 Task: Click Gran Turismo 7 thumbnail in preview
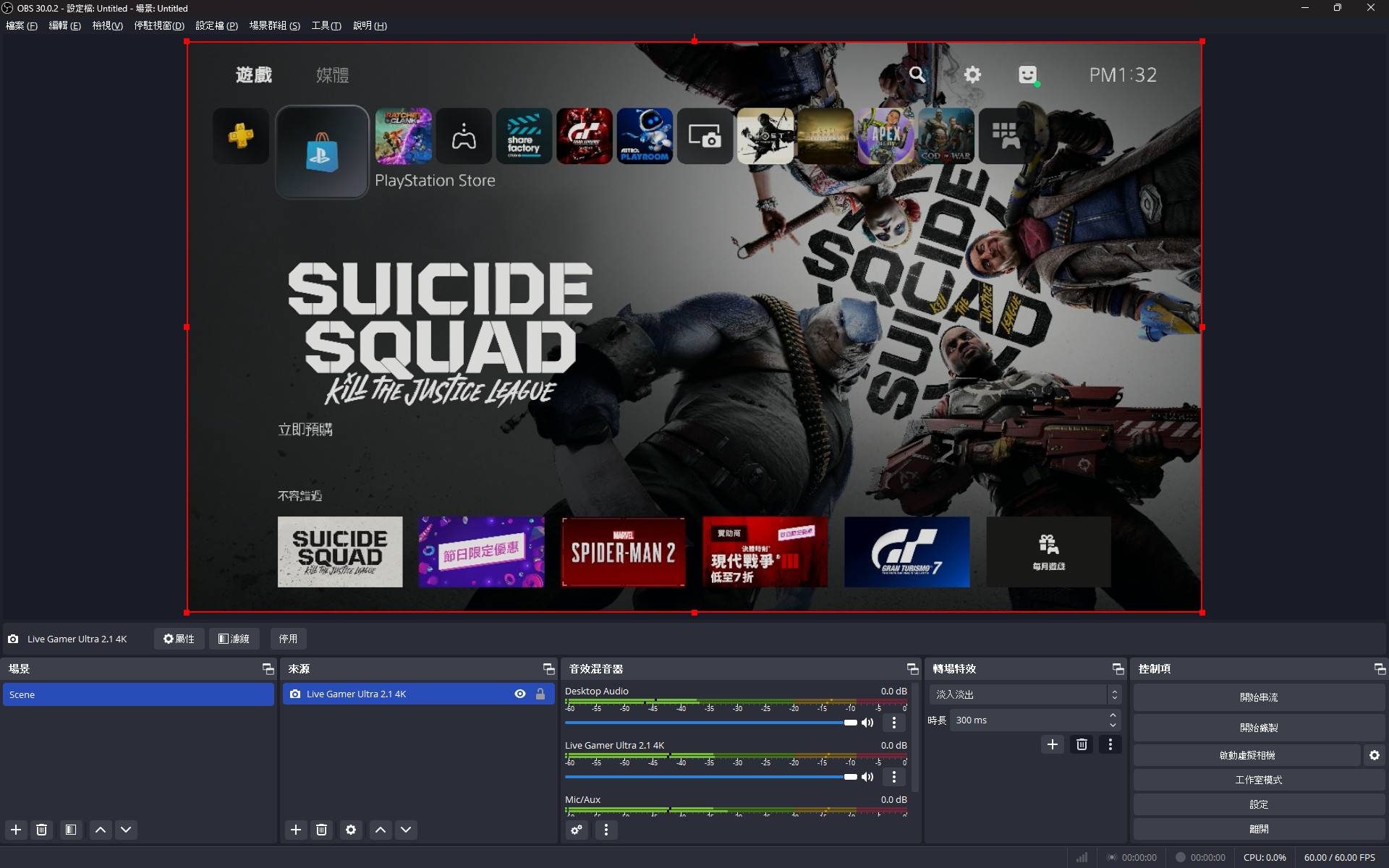(906, 552)
